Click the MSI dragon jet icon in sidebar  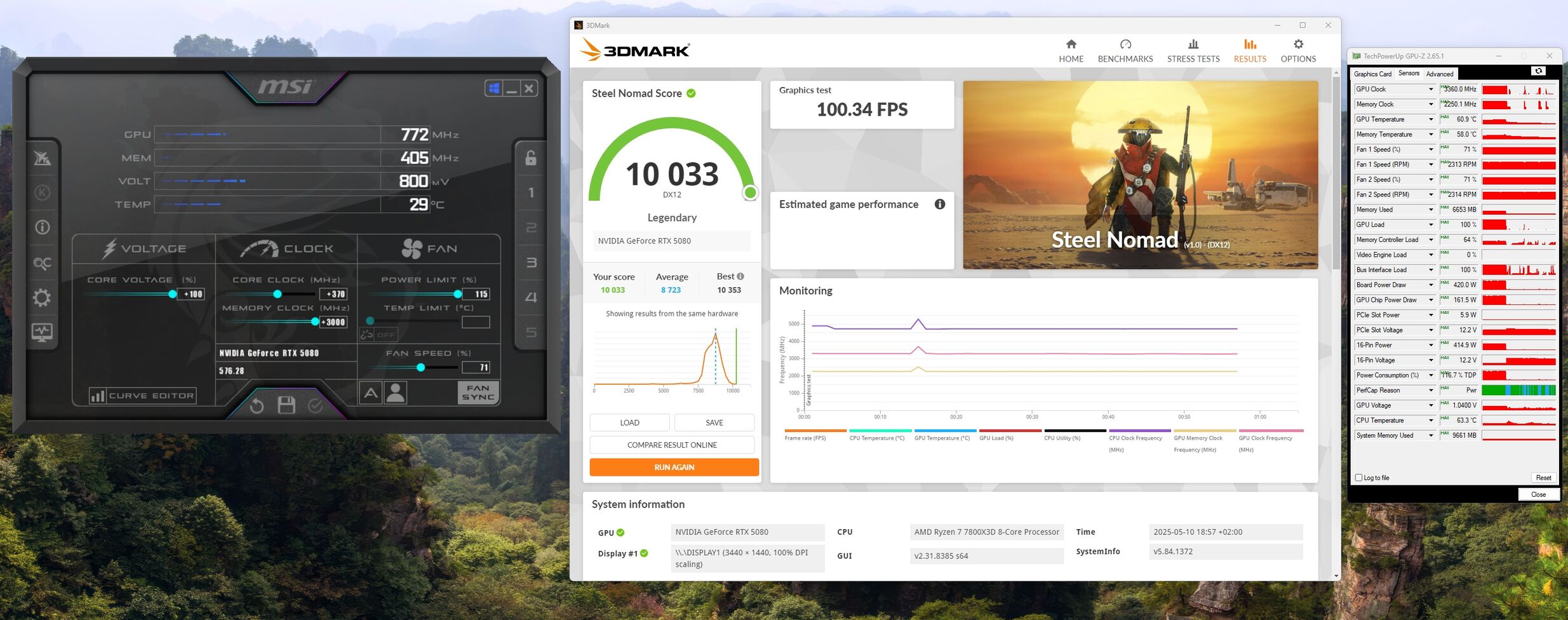tap(42, 158)
